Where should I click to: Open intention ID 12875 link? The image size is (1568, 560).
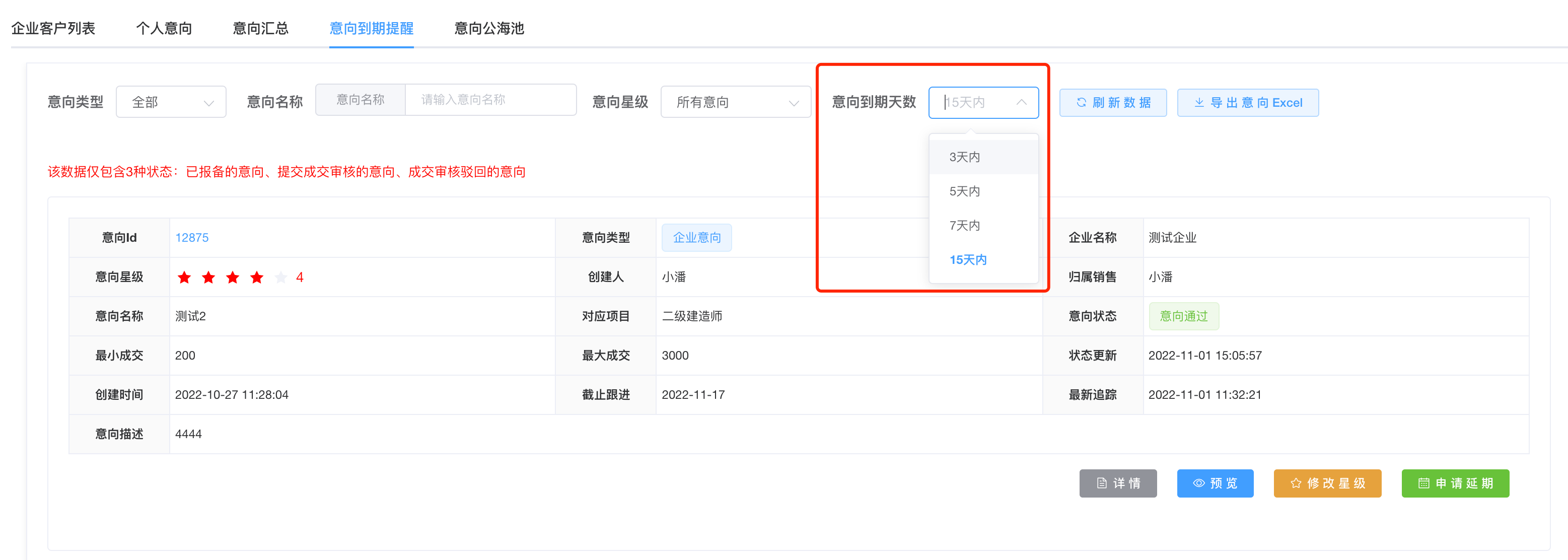192,238
